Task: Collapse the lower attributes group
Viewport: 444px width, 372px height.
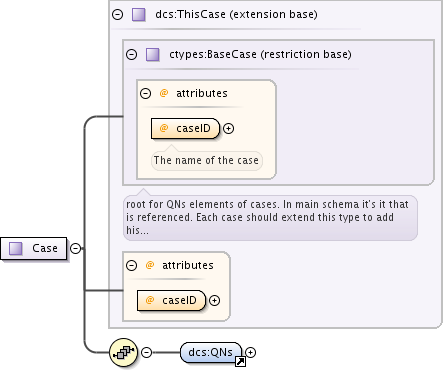Action: pos(132,265)
